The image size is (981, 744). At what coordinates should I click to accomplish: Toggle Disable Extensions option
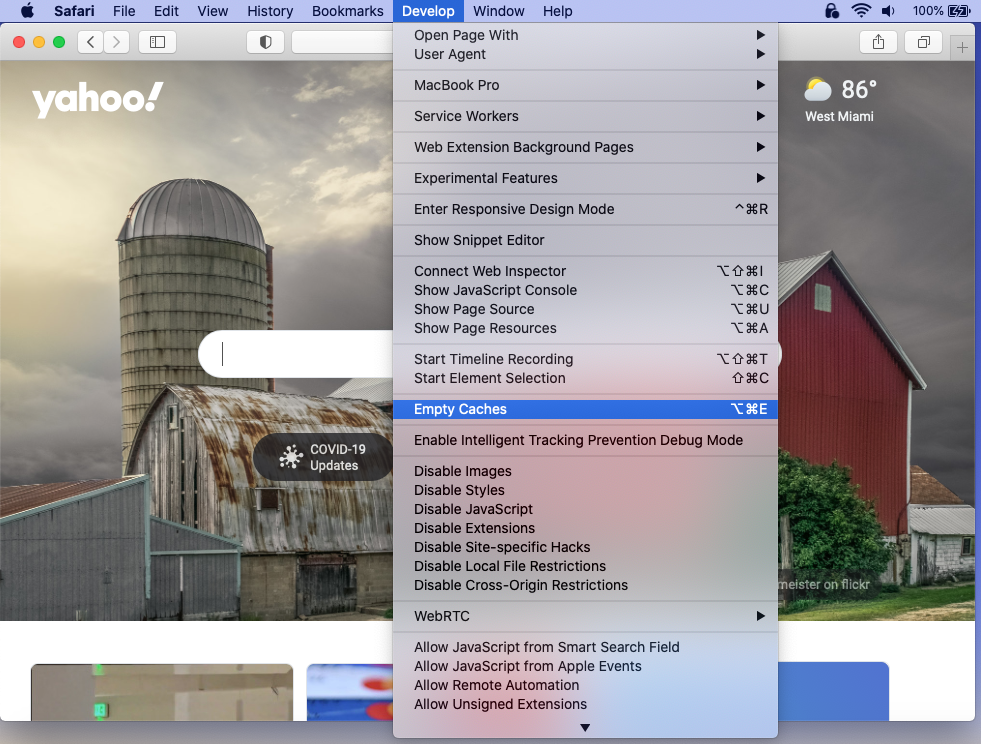tap(585, 528)
